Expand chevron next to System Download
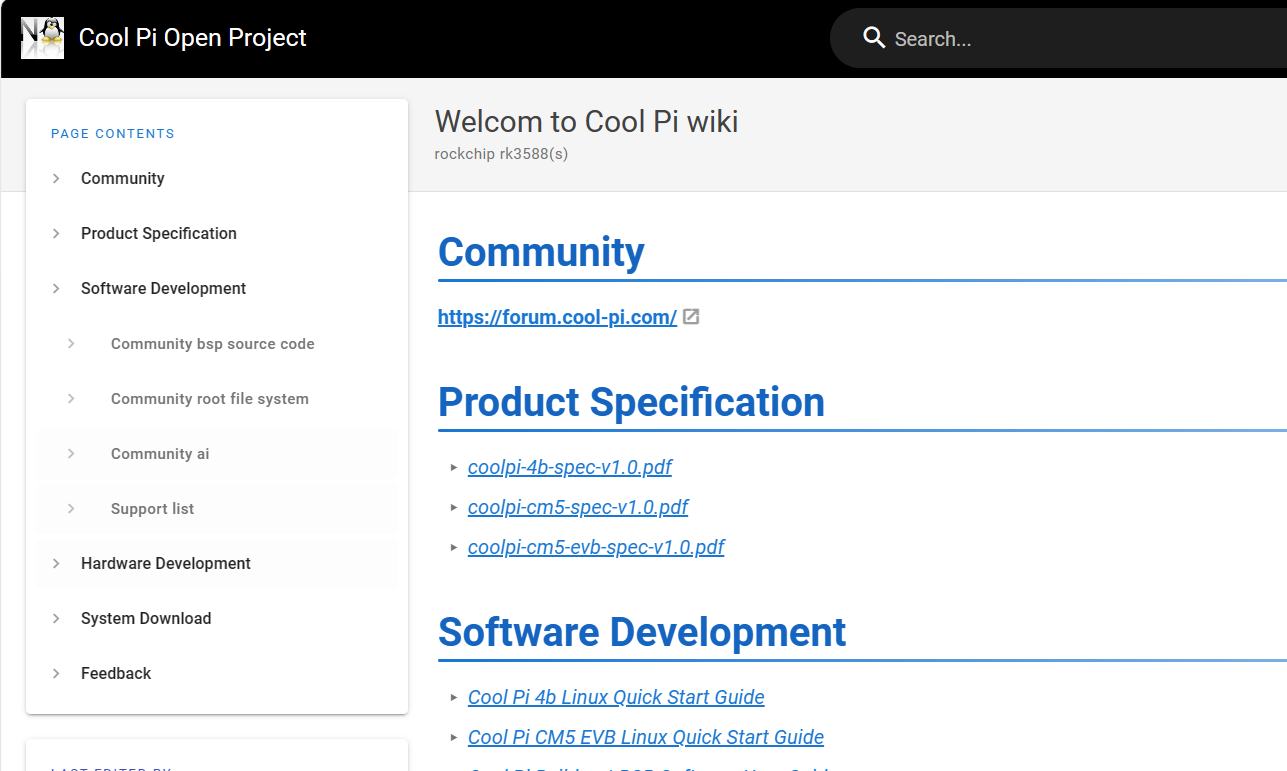 point(56,618)
